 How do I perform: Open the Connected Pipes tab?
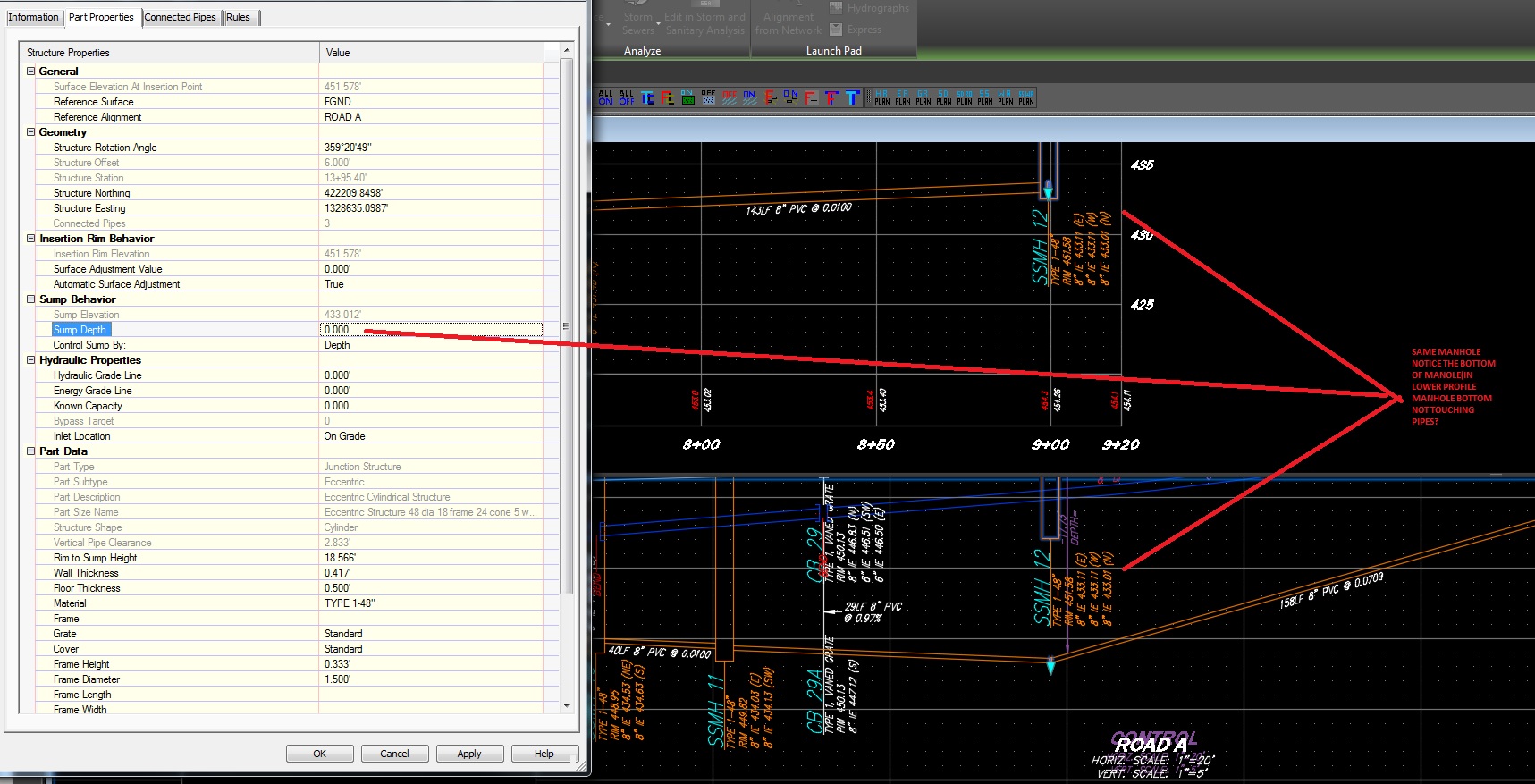[180, 17]
